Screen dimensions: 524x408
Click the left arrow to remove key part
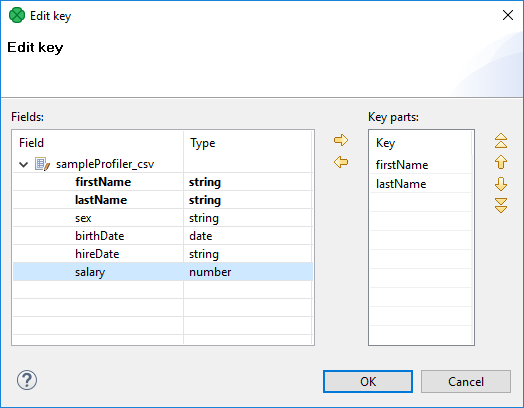pyautogui.click(x=341, y=162)
